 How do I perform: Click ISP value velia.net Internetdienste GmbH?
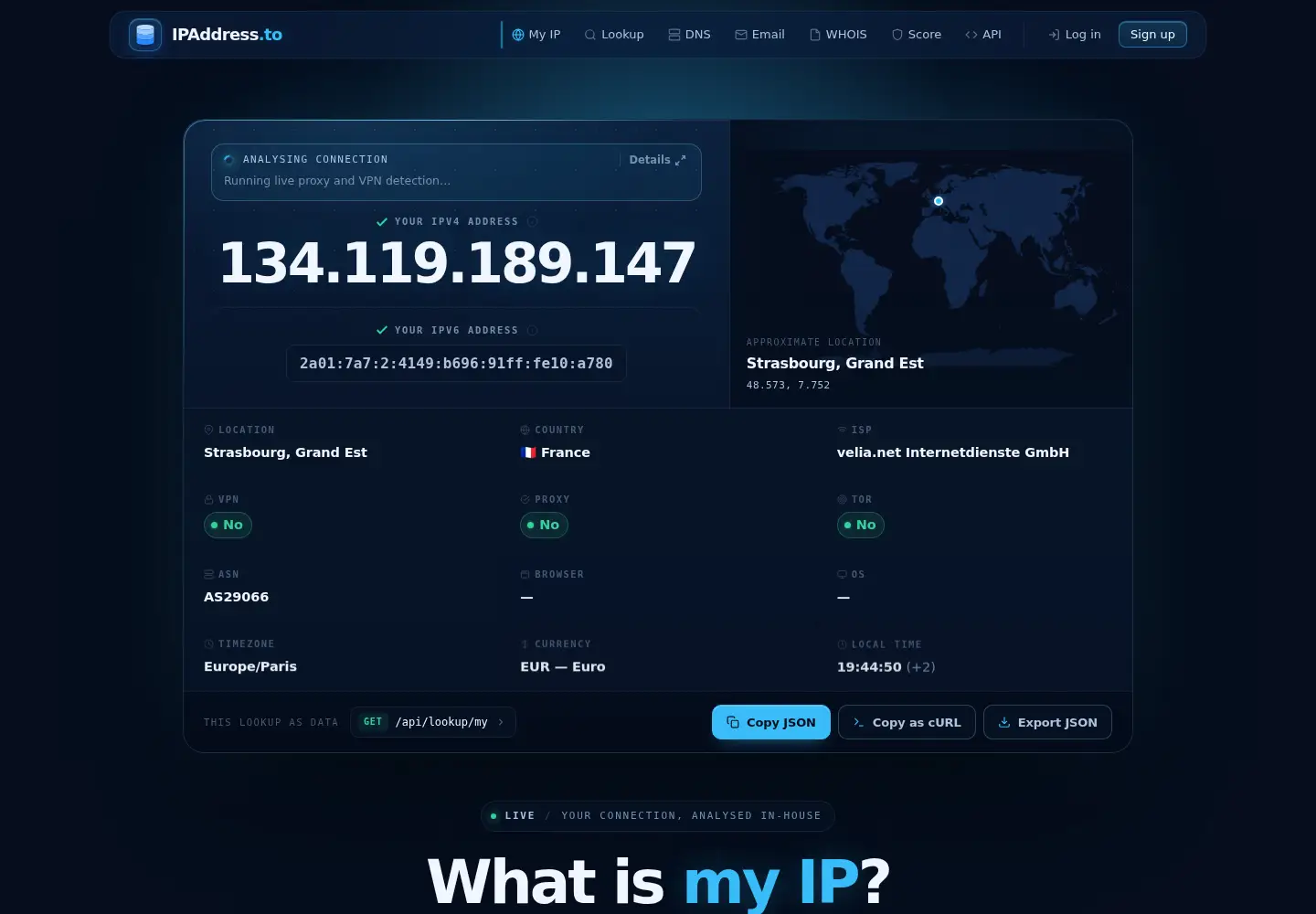[953, 452]
